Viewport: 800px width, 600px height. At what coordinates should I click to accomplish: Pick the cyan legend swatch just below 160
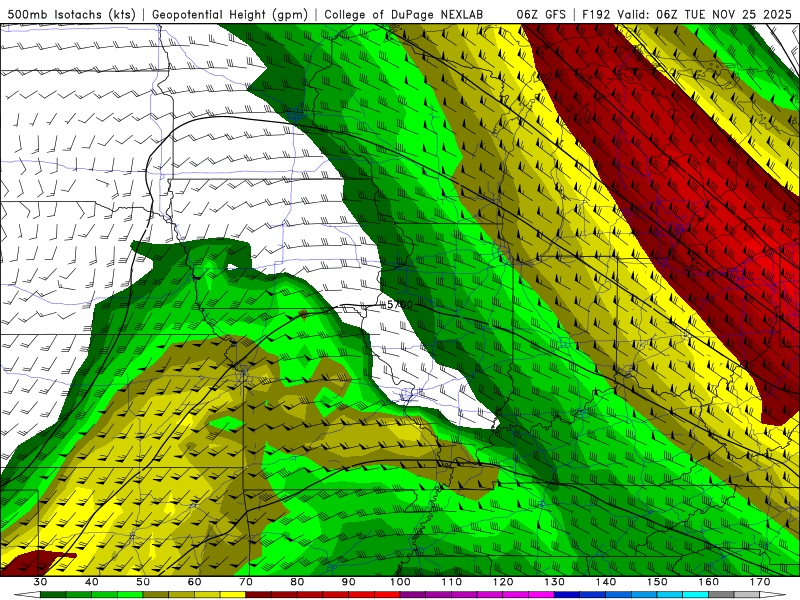tap(695, 594)
